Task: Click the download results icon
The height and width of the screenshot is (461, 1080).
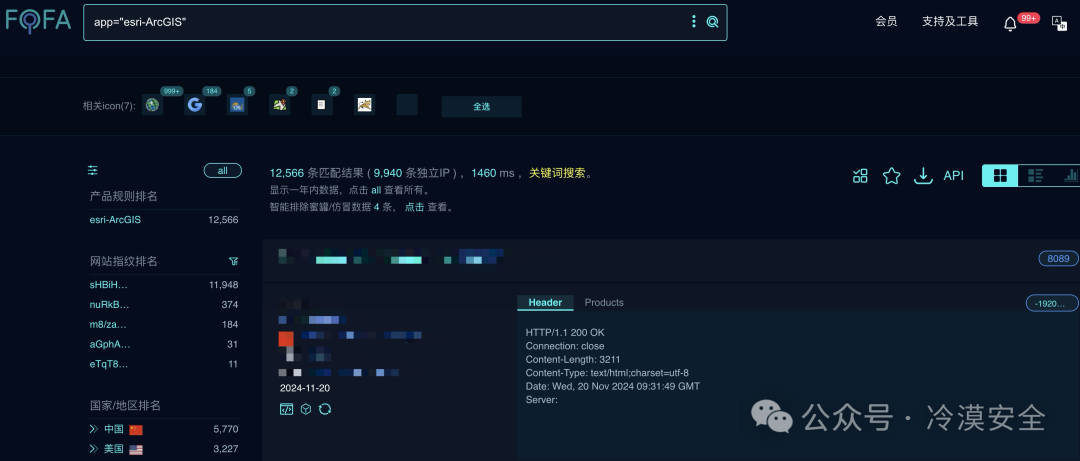Action: 922,176
